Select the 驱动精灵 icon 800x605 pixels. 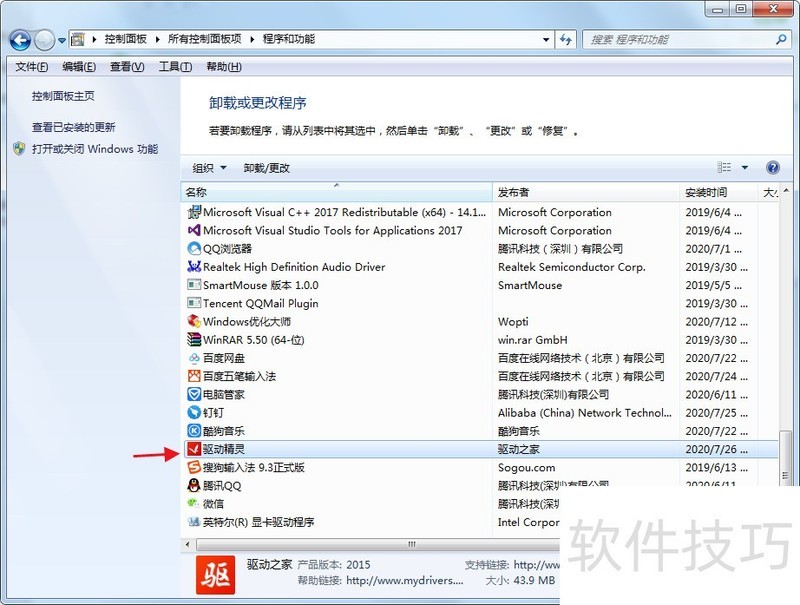(194, 449)
